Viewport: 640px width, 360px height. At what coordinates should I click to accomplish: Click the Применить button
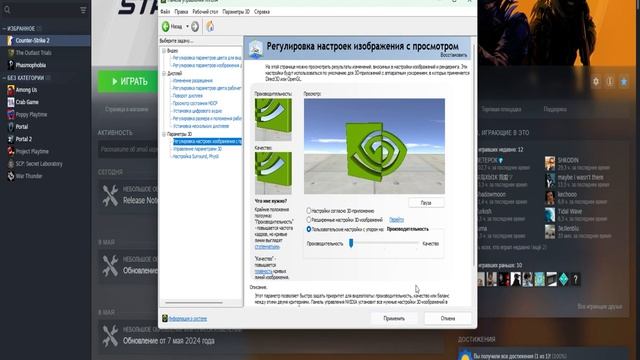pos(394,318)
